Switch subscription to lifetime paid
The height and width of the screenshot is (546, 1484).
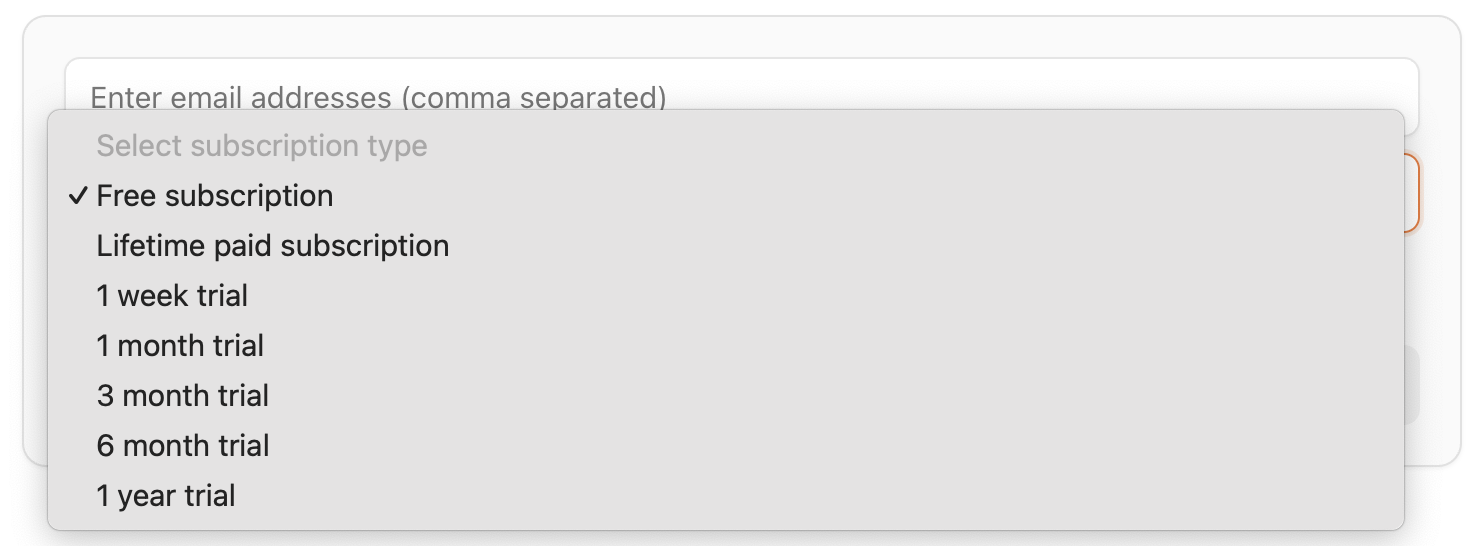point(272,246)
